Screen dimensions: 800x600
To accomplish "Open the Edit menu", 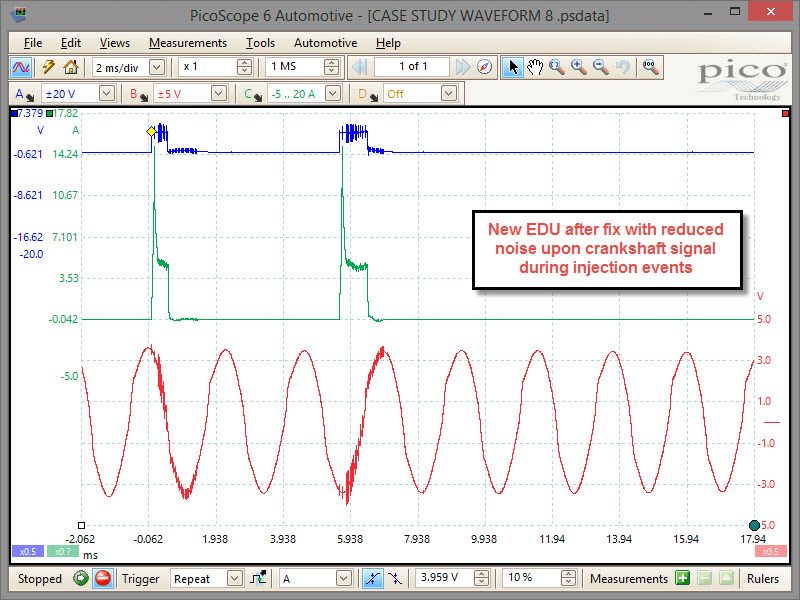I will pyautogui.click(x=70, y=43).
